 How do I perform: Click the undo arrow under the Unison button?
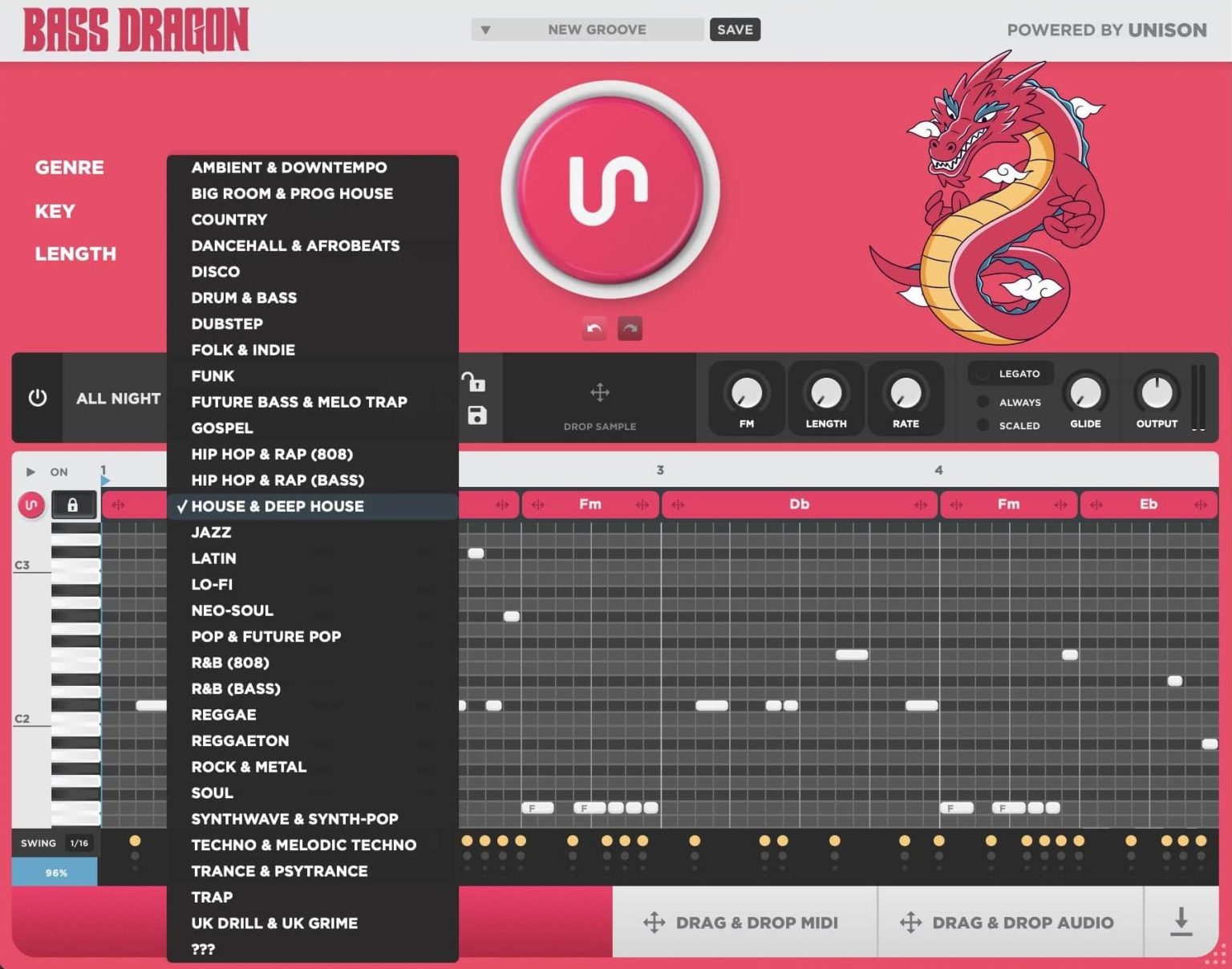point(594,328)
